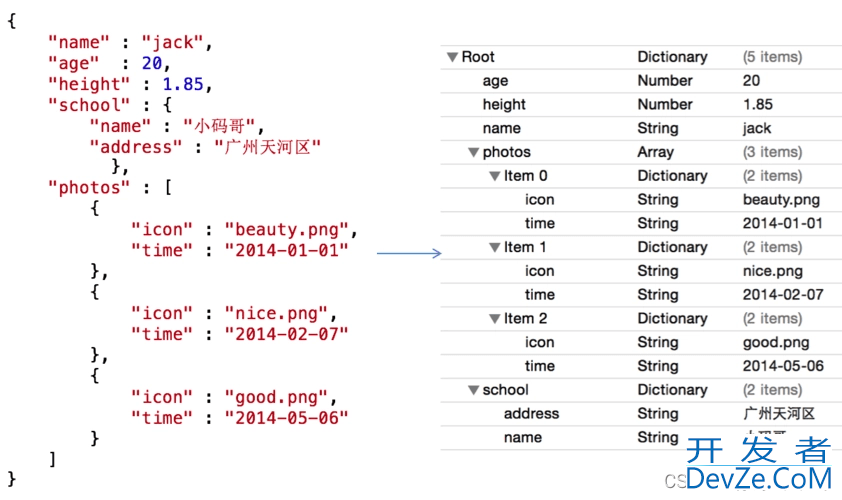Select the height key in the table
Image resolution: width=842 pixels, height=500 pixels.
tap(504, 104)
